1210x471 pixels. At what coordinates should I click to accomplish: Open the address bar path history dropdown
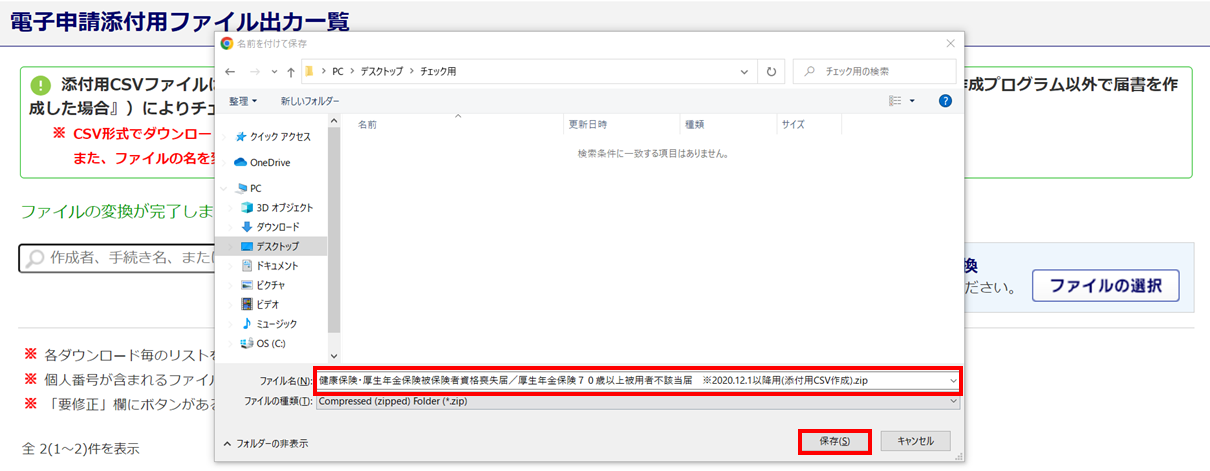pyautogui.click(x=745, y=72)
